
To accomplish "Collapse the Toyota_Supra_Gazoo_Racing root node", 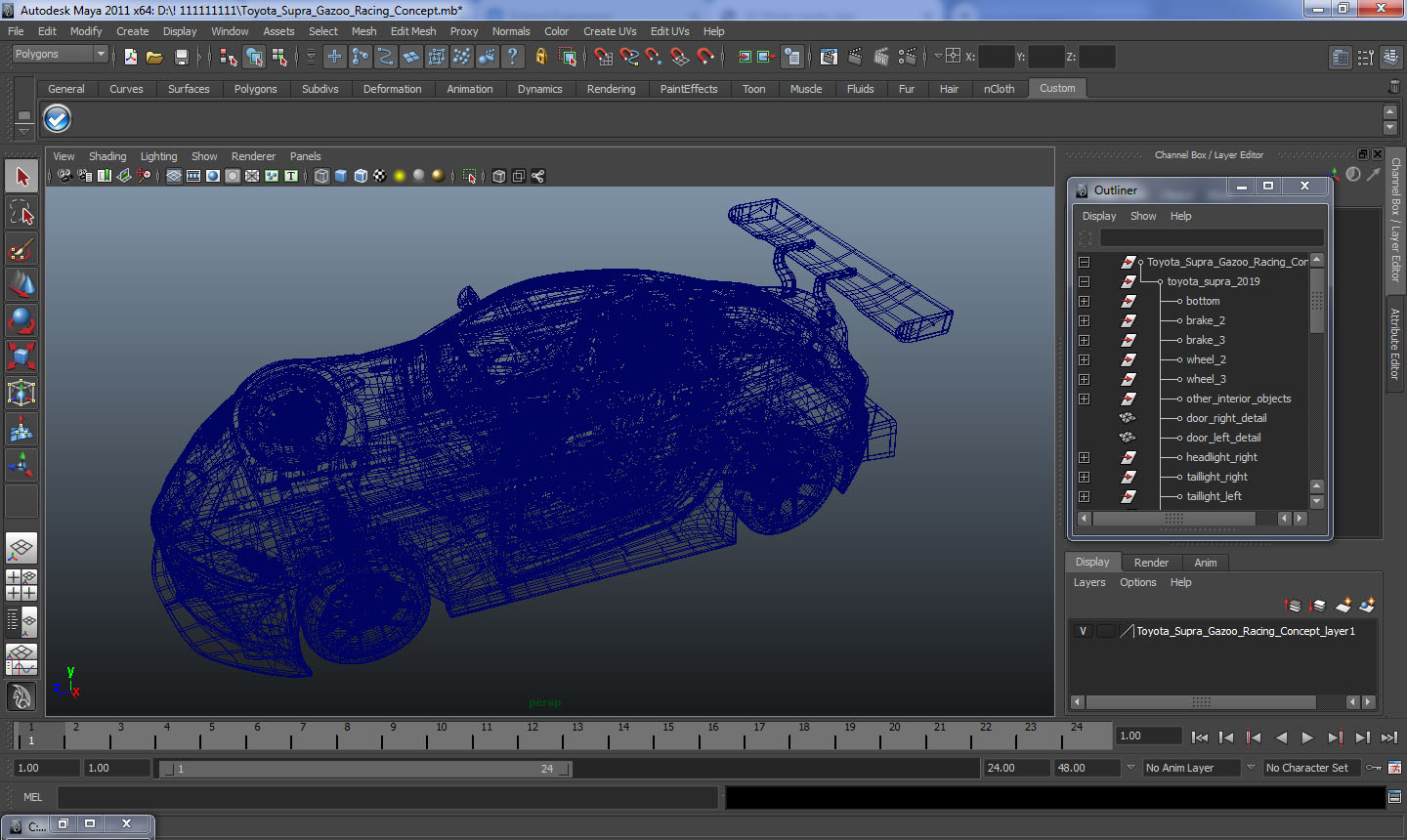I will click(x=1084, y=262).
